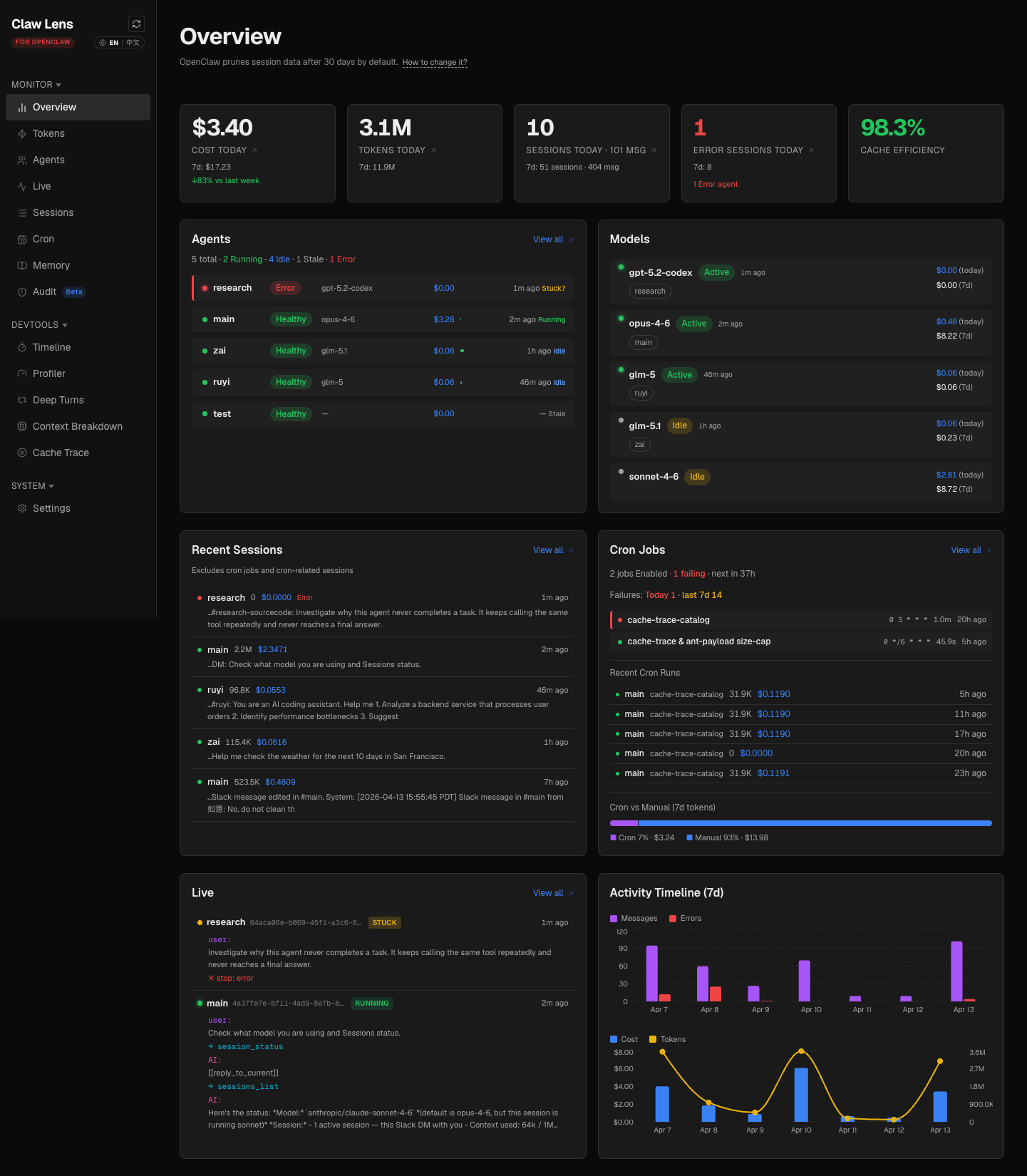Open Memory via its book icon

[x=22, y=266]
